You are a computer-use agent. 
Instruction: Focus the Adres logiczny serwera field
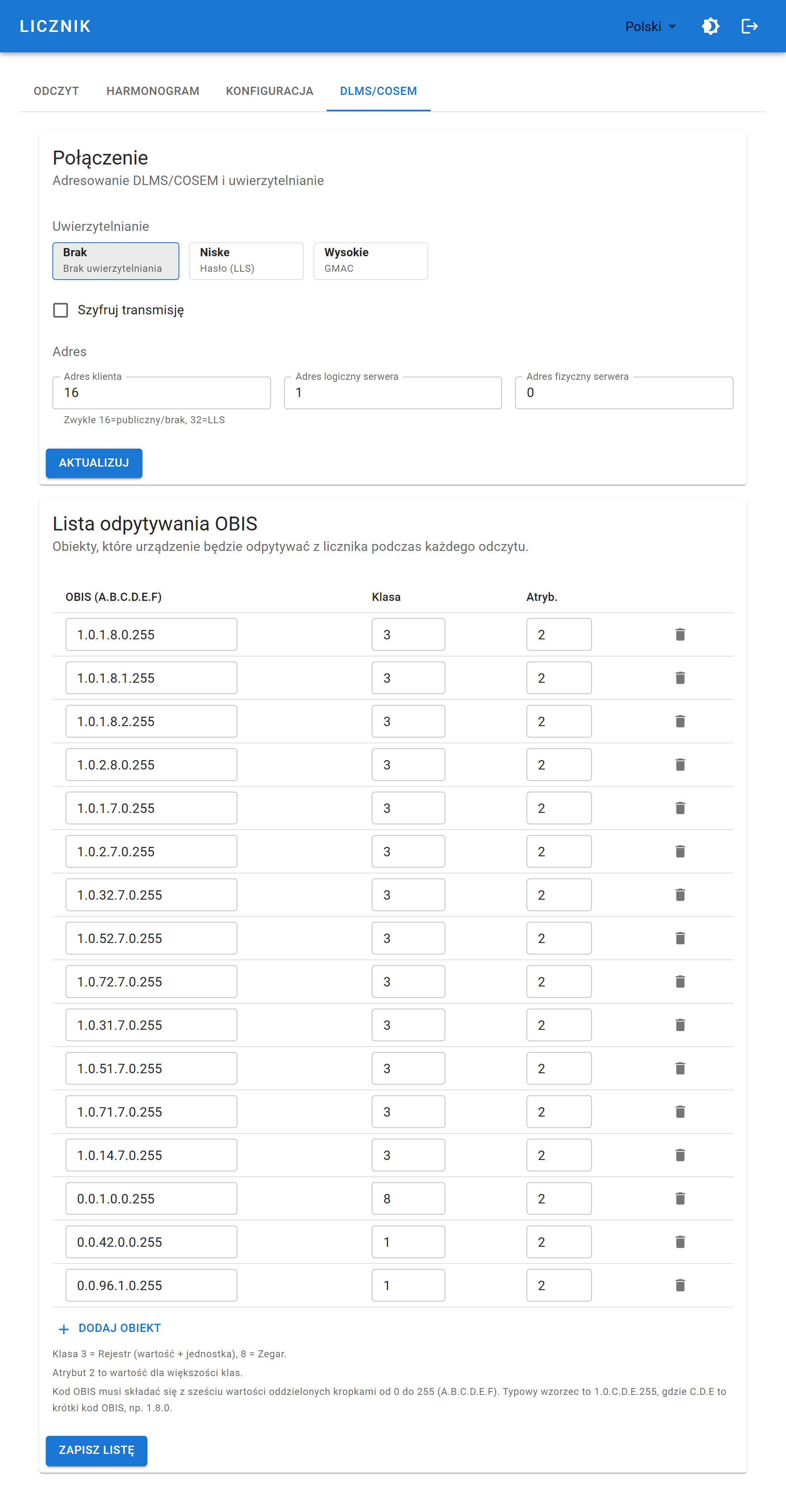(393, 393)
